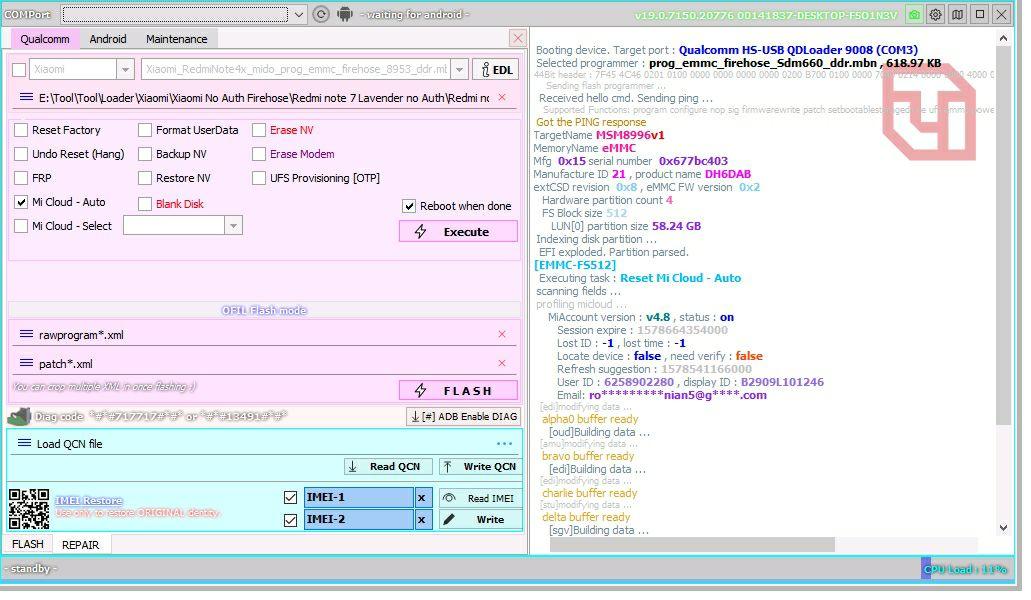Click the EDL button
Screen dimensions: 1031x600
coord(496,70)
